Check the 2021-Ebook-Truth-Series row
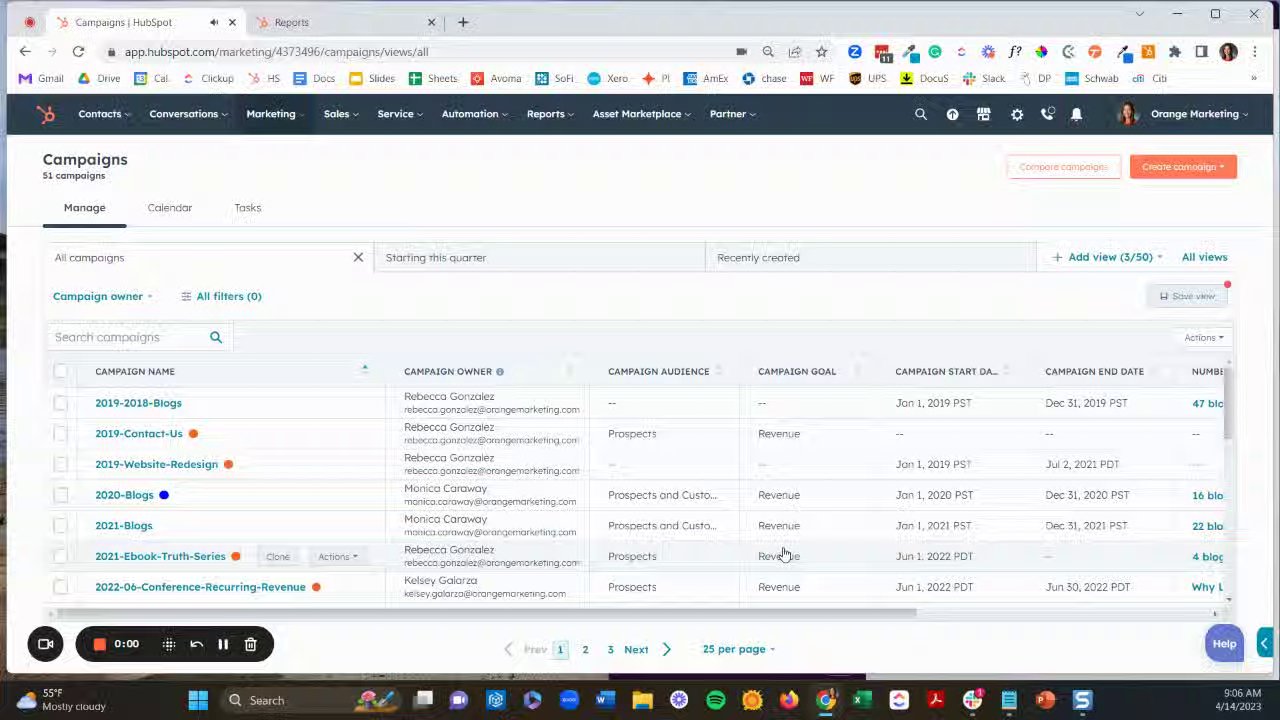The height and width of the screenshot is (720, 1280). pos(61,556)
